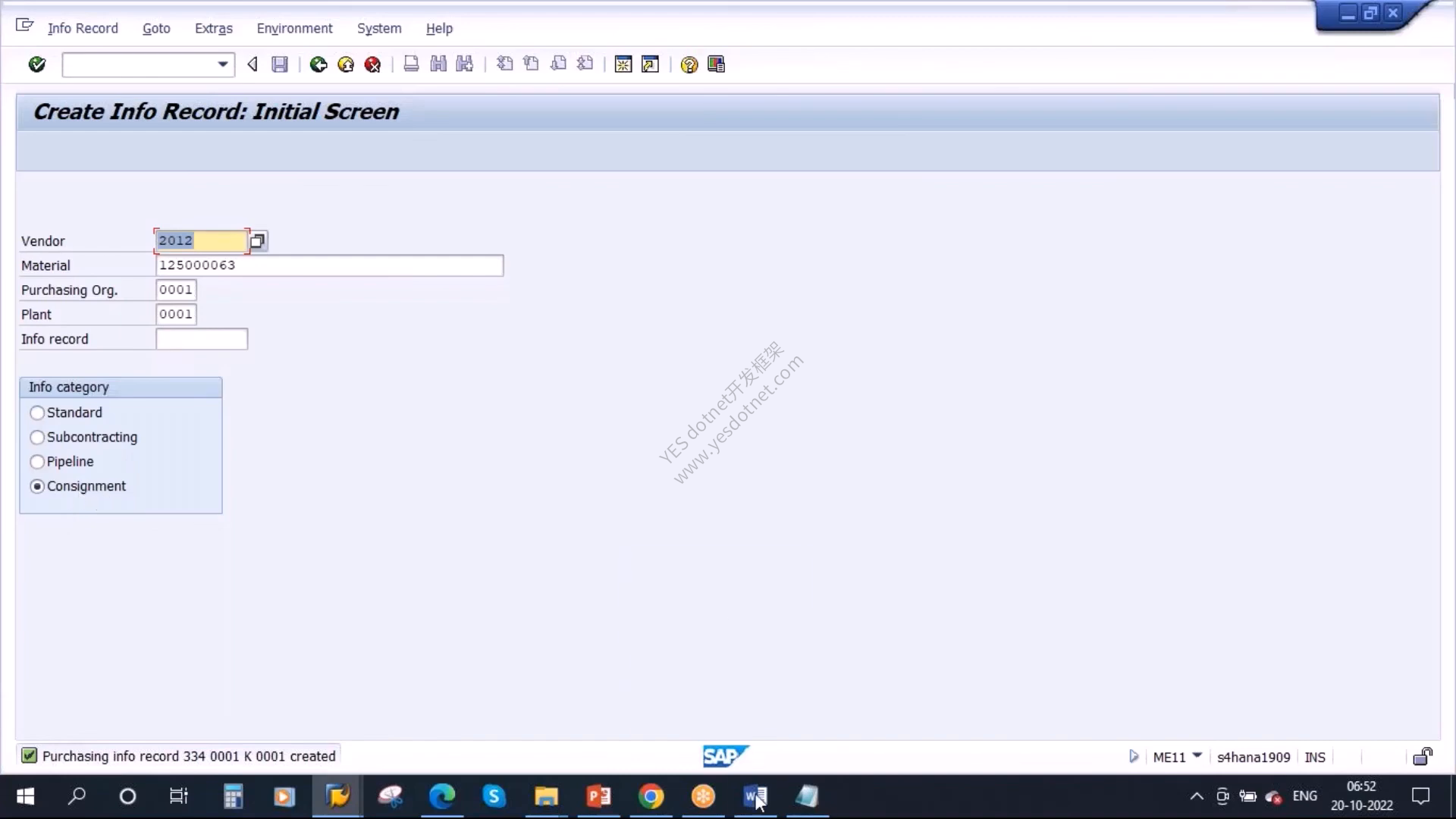Collapse the command field triangle
Viewport: 1456px width, 819px height.
(253, 64)
